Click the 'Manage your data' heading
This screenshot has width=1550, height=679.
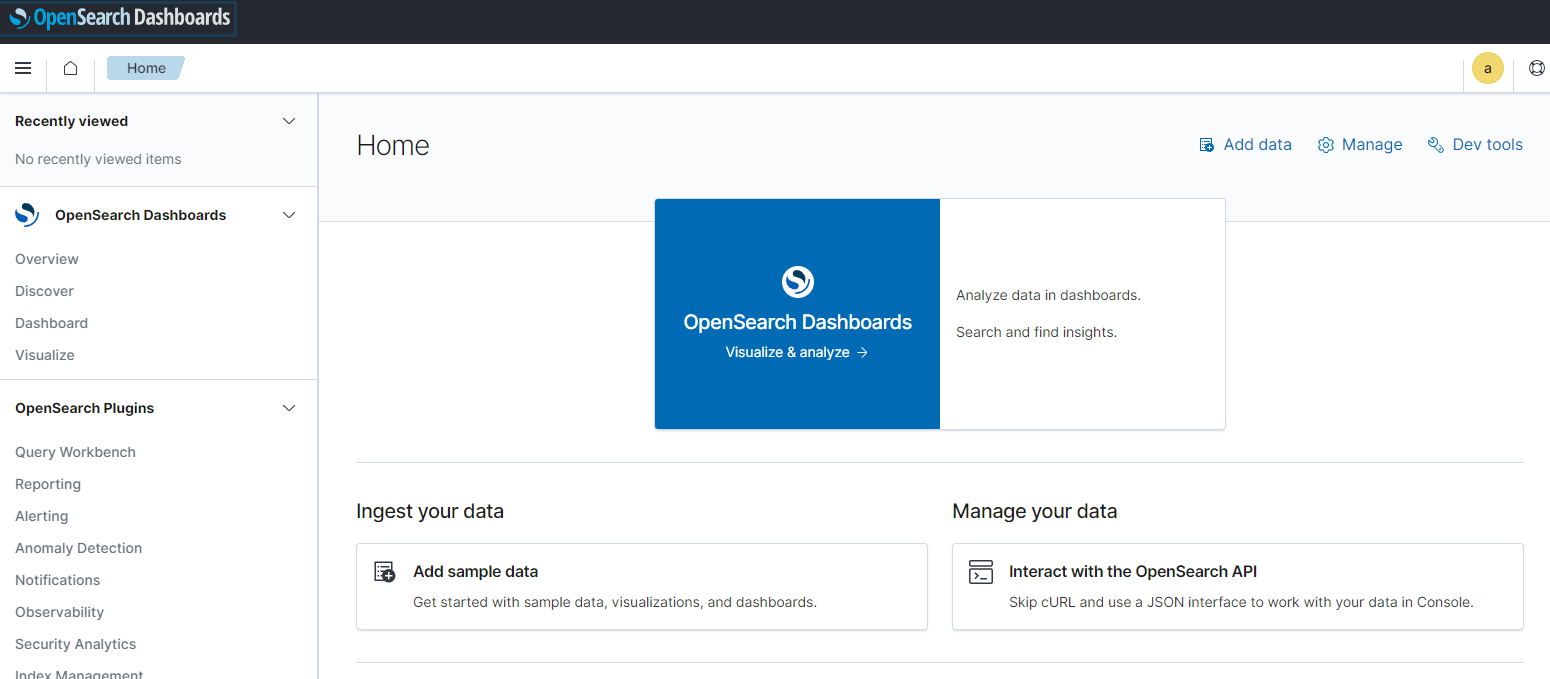pos(1035,512)
